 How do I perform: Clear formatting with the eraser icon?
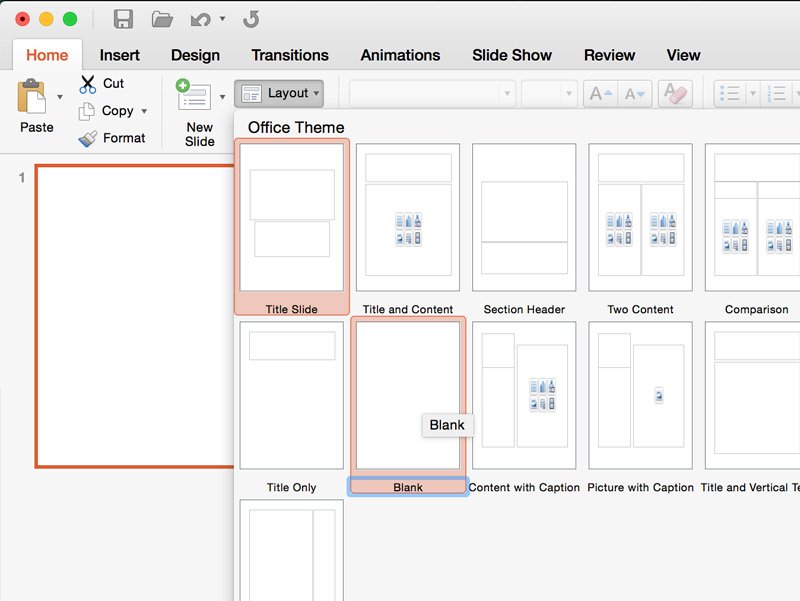(x=676, y=93)
